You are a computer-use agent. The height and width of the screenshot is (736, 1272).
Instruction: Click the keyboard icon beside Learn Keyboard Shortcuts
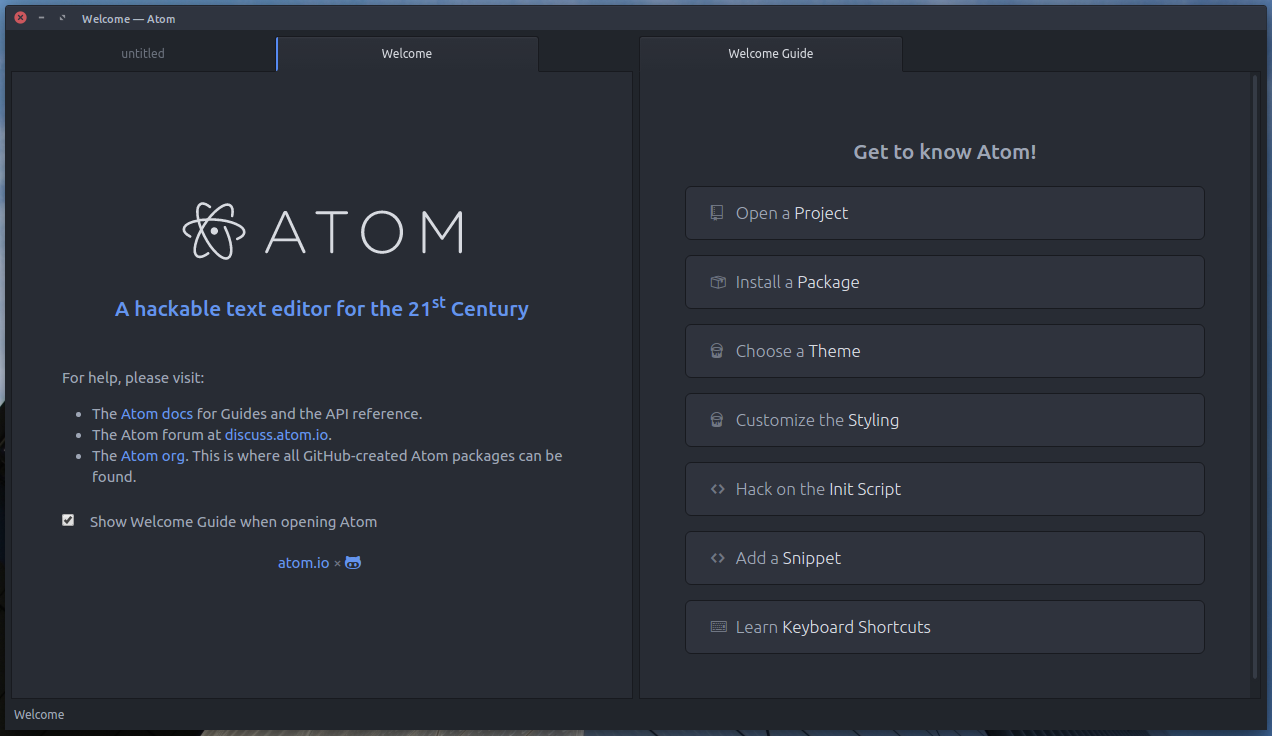(x=718, y=627)
